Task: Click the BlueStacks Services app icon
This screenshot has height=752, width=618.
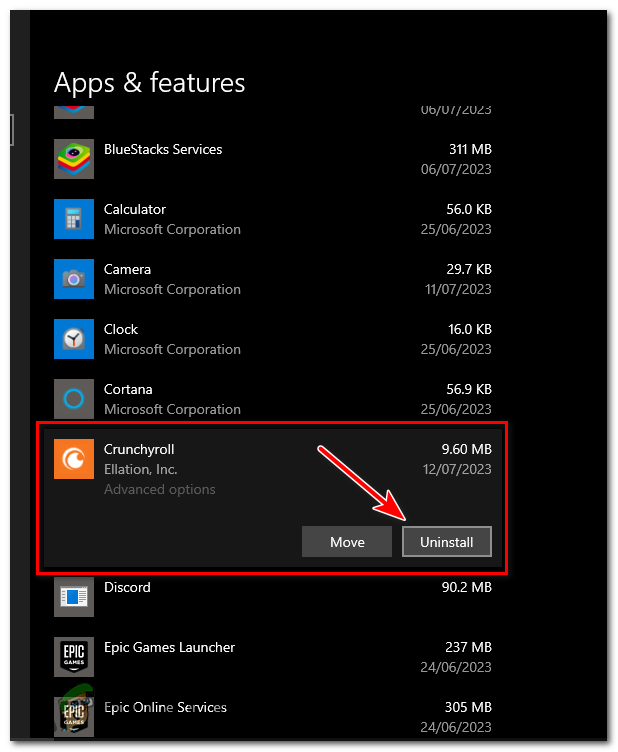Action: 74,159
